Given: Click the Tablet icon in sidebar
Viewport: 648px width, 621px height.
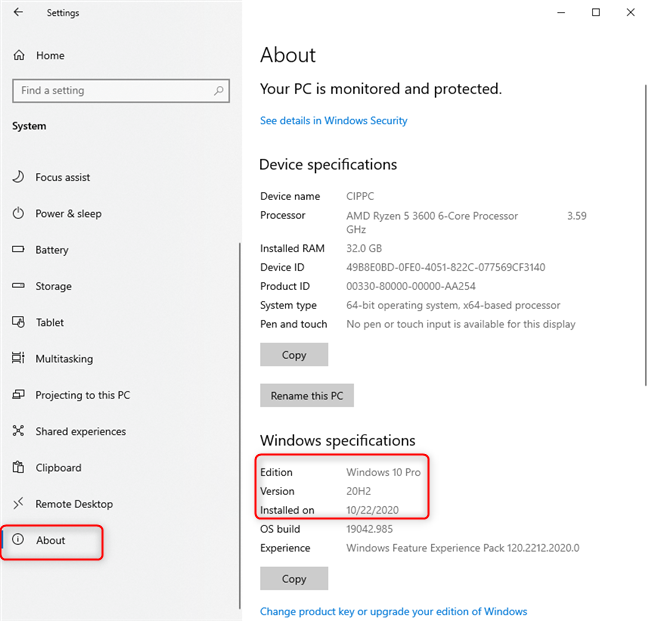Looking at the screenshot, I should (18, 322).
